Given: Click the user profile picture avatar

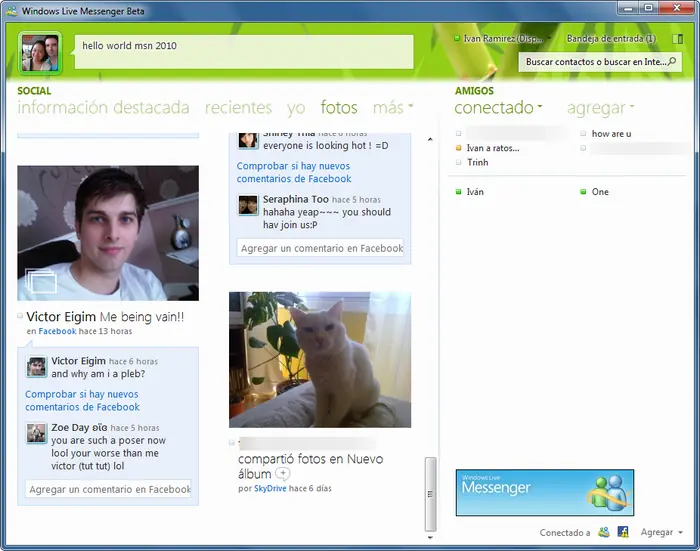Looking at the screenshot, I should pos(40,53).
